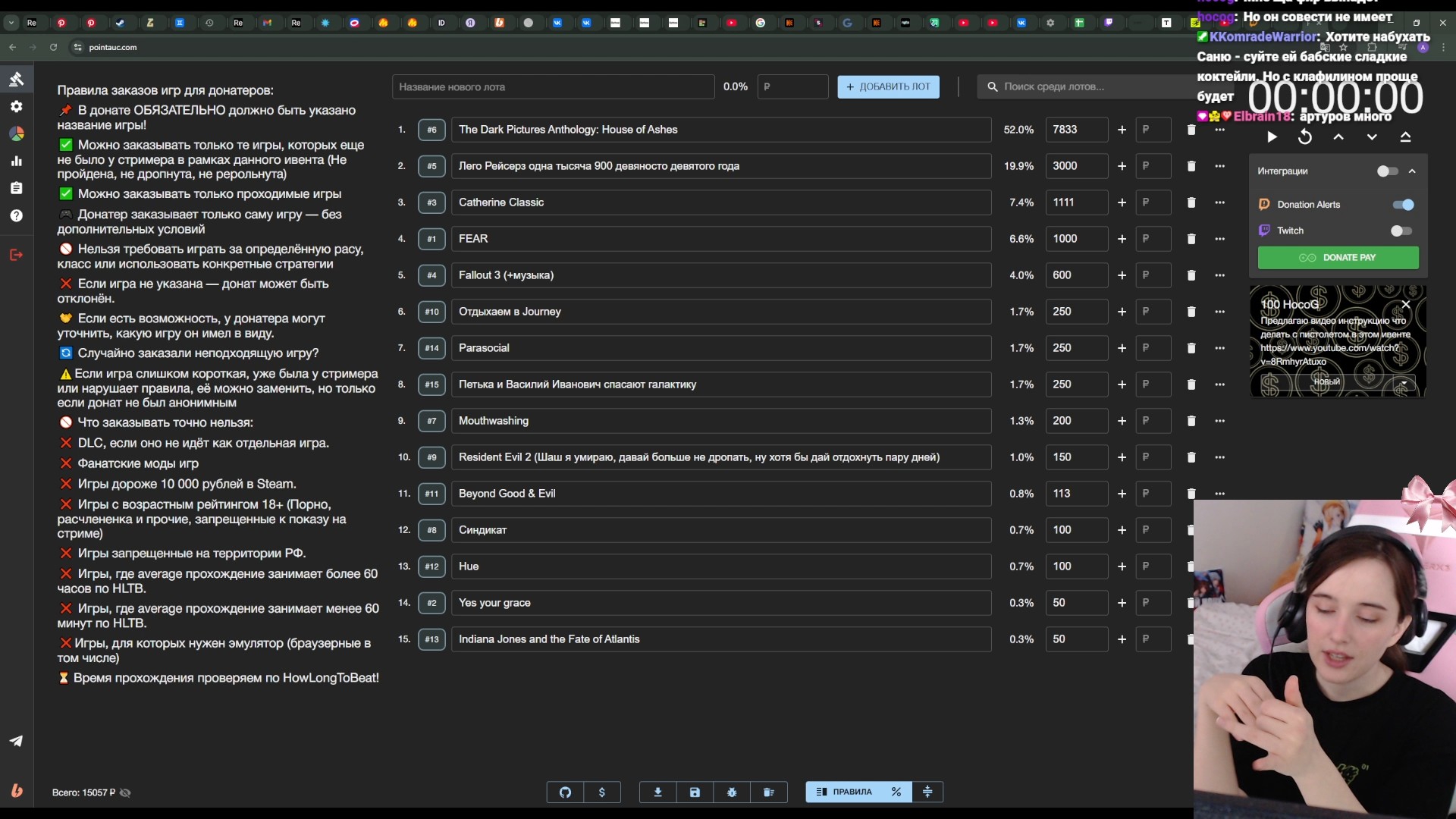Add amount to Yes your grace with plus
The image size is (1456, 819).
(1122, 603)
